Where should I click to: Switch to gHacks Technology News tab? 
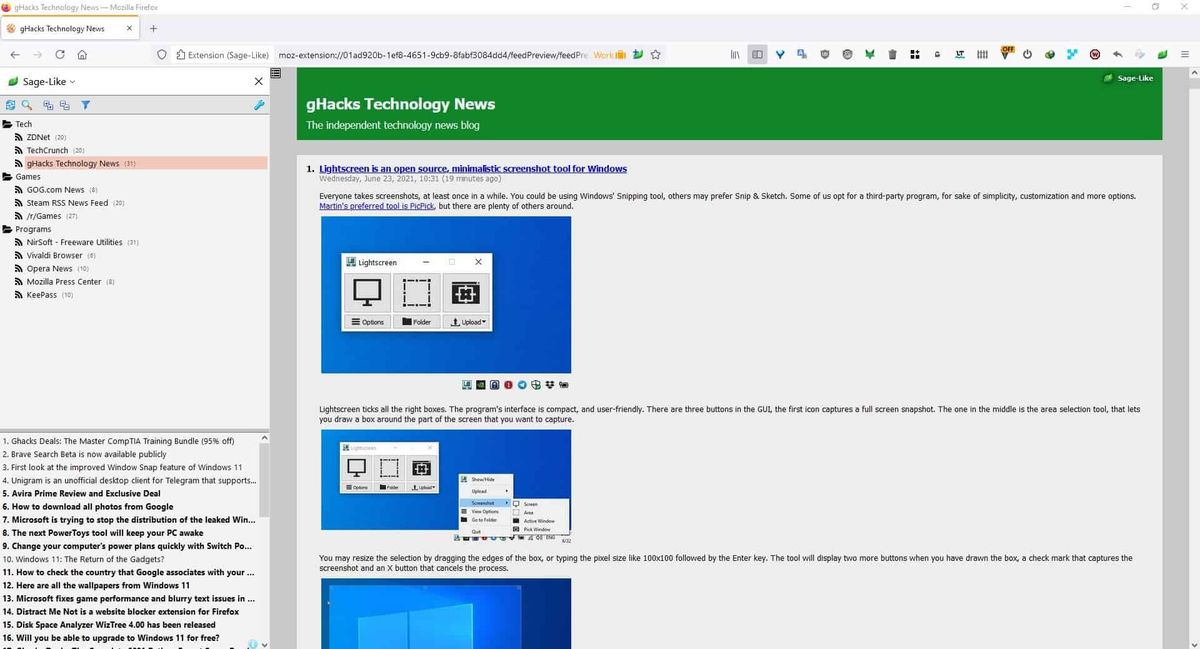click(x=72, y=28)
